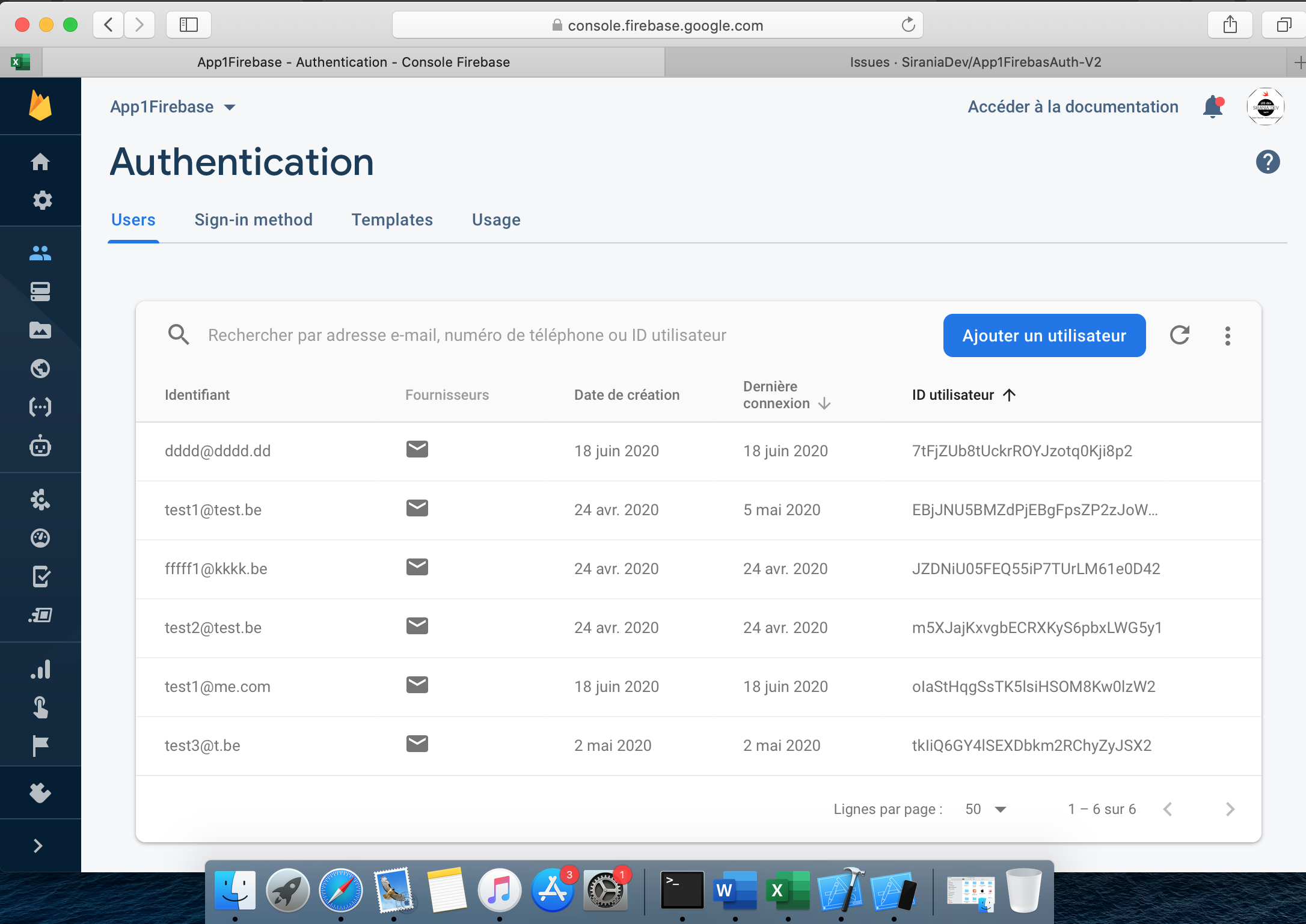Screen dimensions: 1306x924
Task: Select user ID 7tFjZUb8tUckrROYJzotq0Kji8p2
Action: [1022, 451]
